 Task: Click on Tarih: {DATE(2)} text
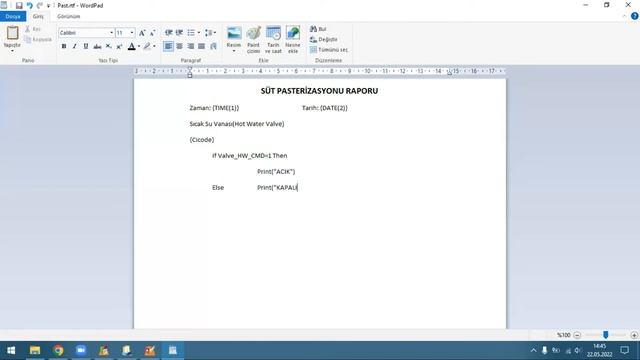(x=324, y=108)
